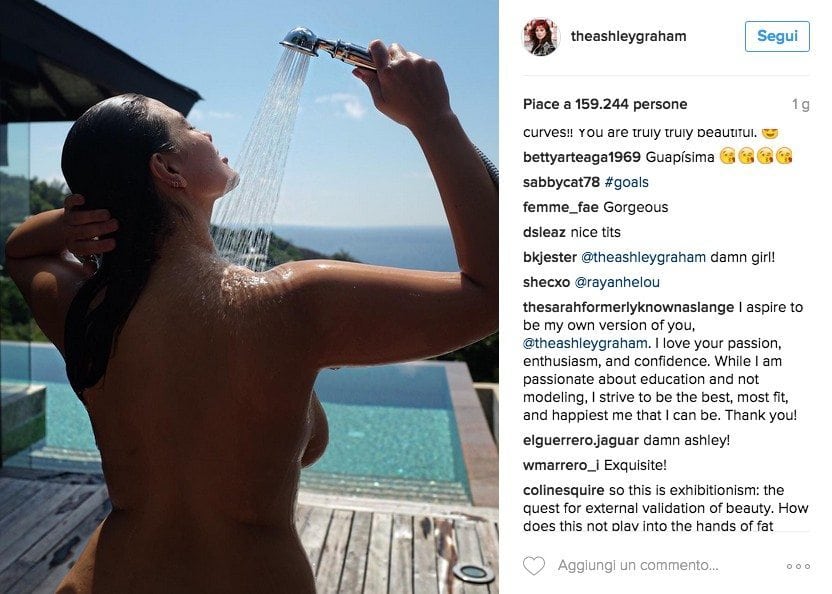Viewport: 832px width, 594px height.
Task: Click @theashleygraham mention in bkjester comment
Action: click(643, 257)
